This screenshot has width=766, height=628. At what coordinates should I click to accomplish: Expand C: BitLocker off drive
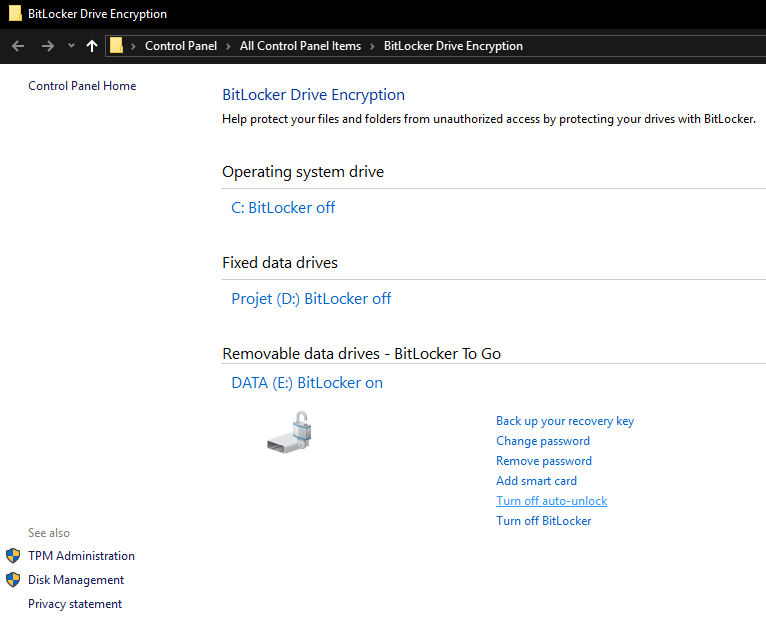pyautogui.click(x=283, y=208)
